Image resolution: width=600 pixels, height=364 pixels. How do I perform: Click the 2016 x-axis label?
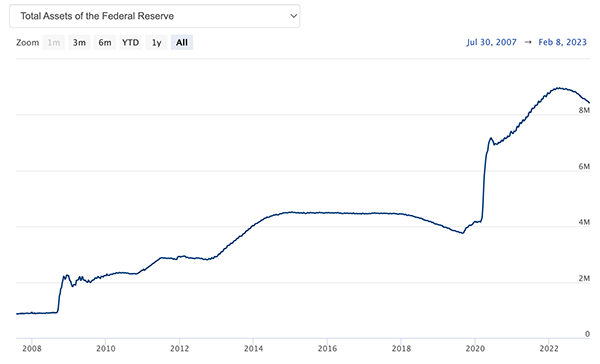pyautogui.click(x=327, y=348)
